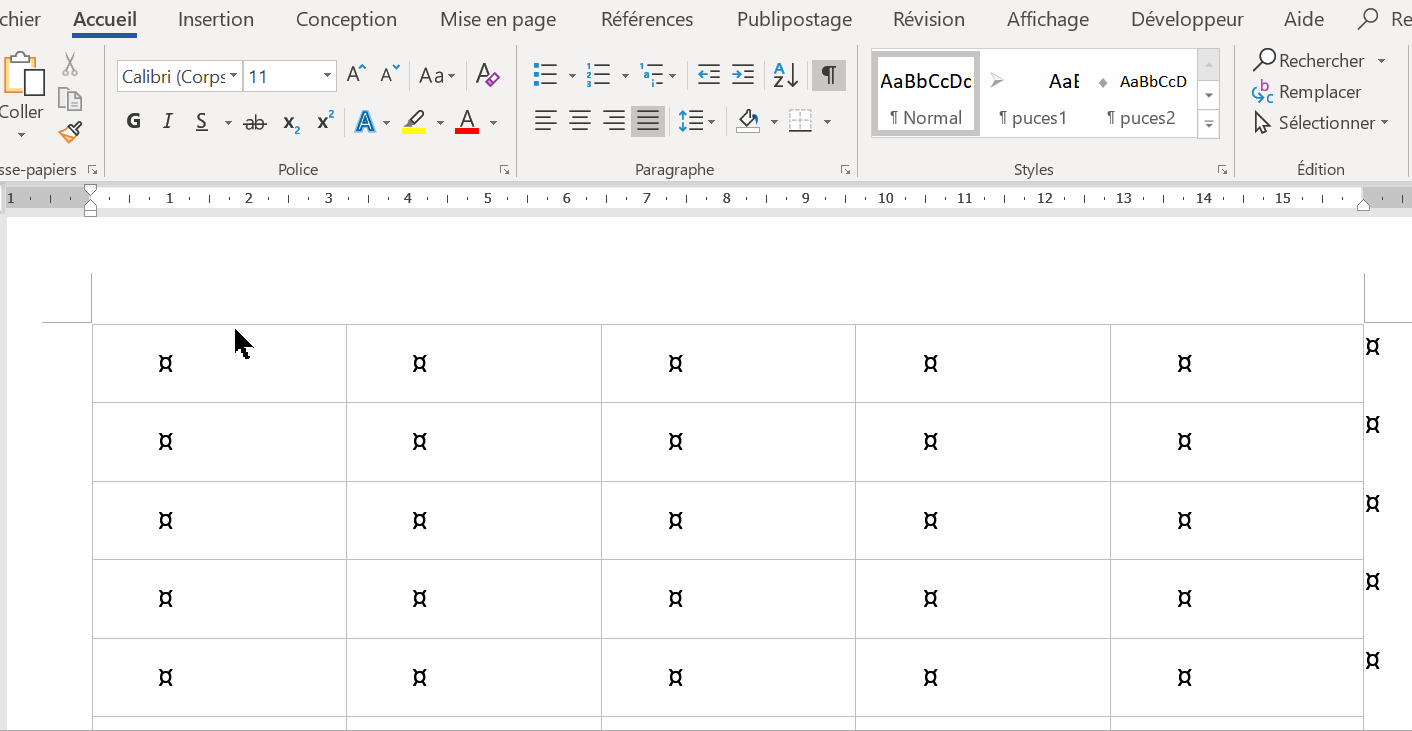The width and height of the screenshot is (1412, 731).
Task: Toggle bold formatting (G)
Action: tap(134, 122)
